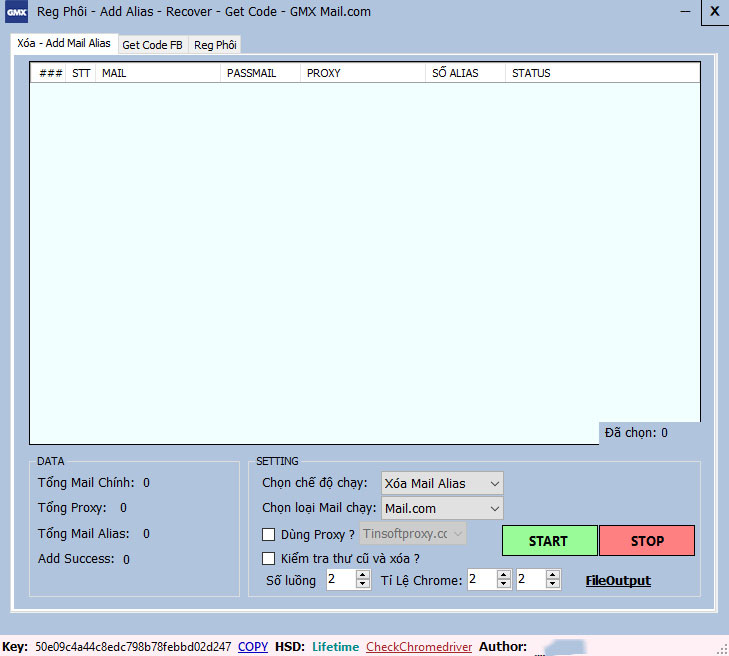The height and width of the screenshot is (656, 729).
Task: Open the Chọn loại Mail chạy dropdown
Action: tap(442, 509)
